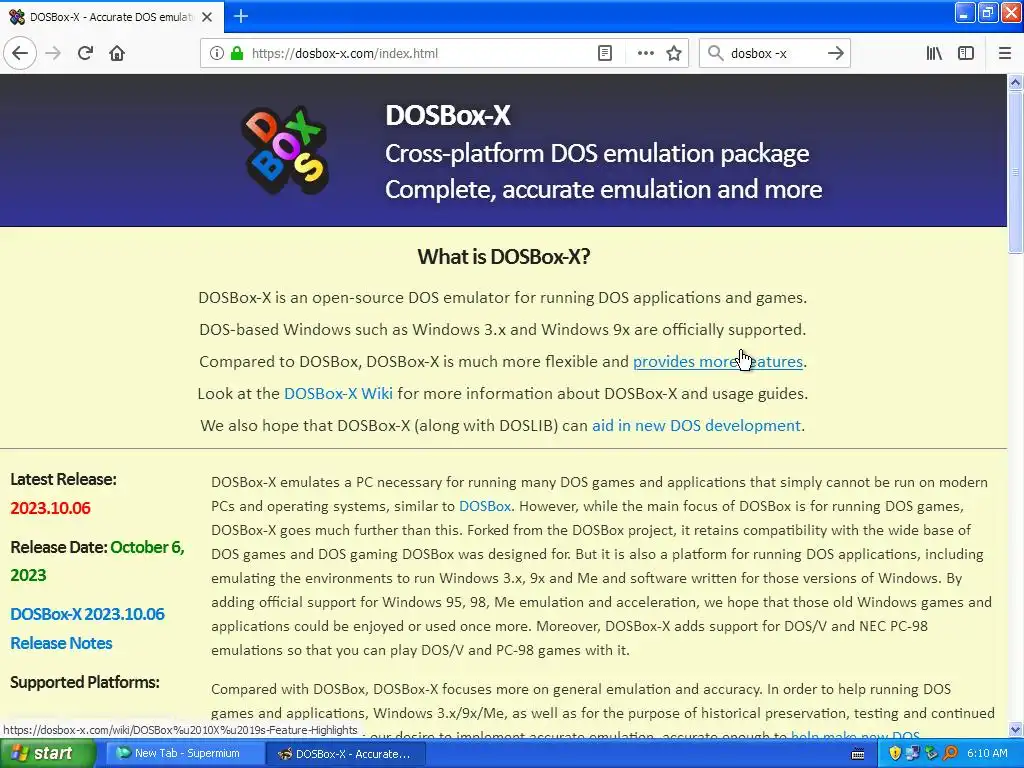Open the DOSBox link in the paragraph

(485, 506)
